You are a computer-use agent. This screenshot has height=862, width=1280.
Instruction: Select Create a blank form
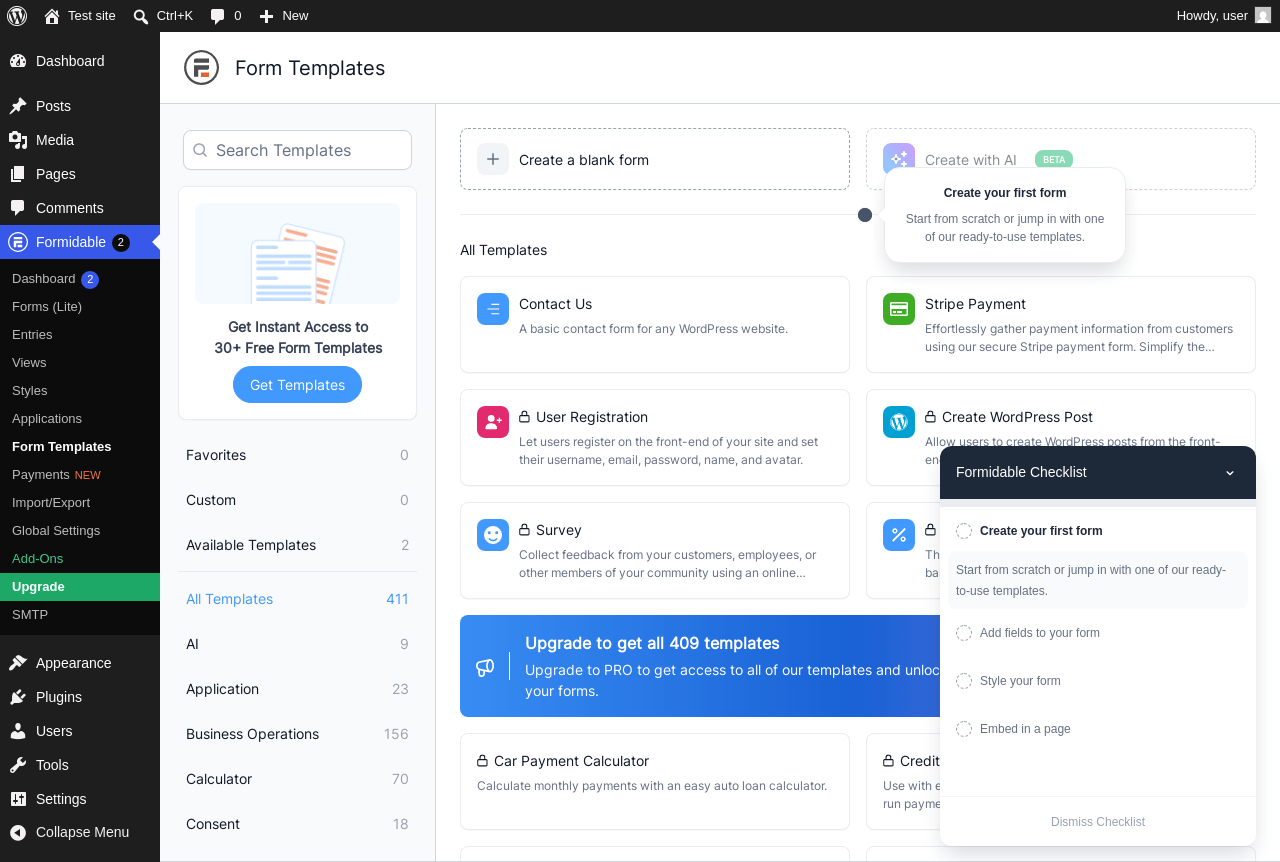tap(655, 159)
